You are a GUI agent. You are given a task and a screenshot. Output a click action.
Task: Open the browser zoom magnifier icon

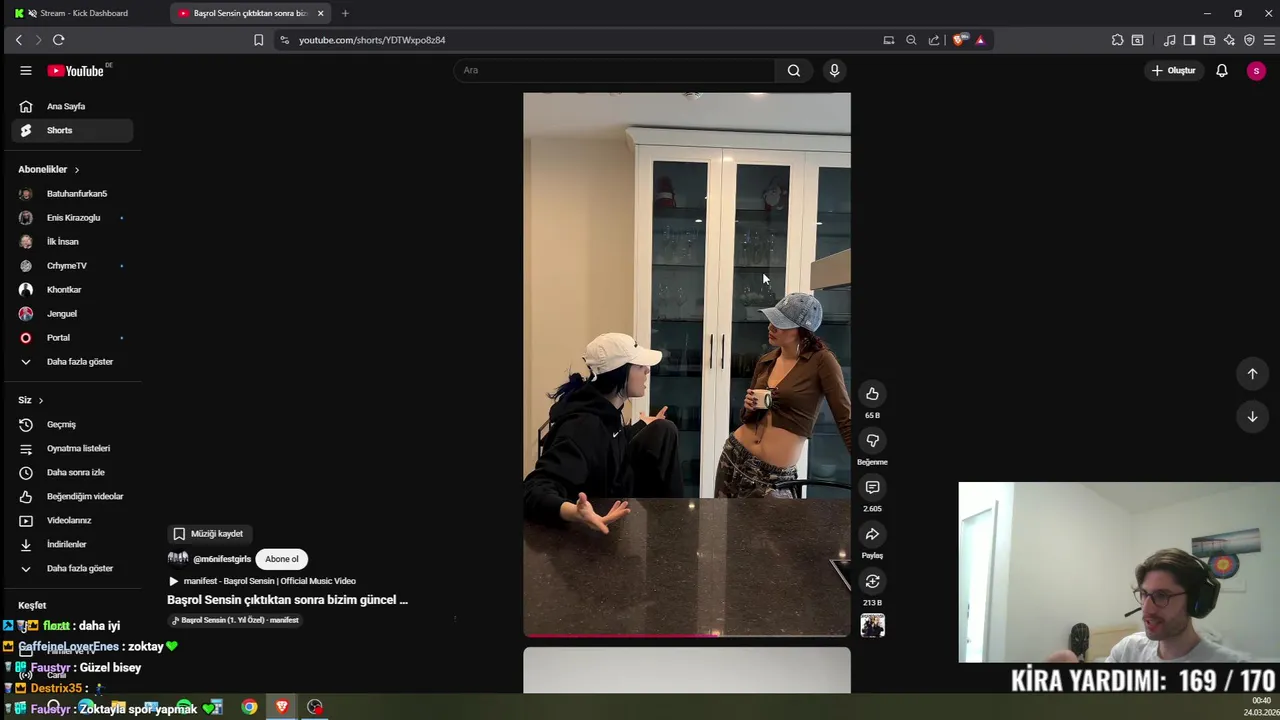(911, 40)
